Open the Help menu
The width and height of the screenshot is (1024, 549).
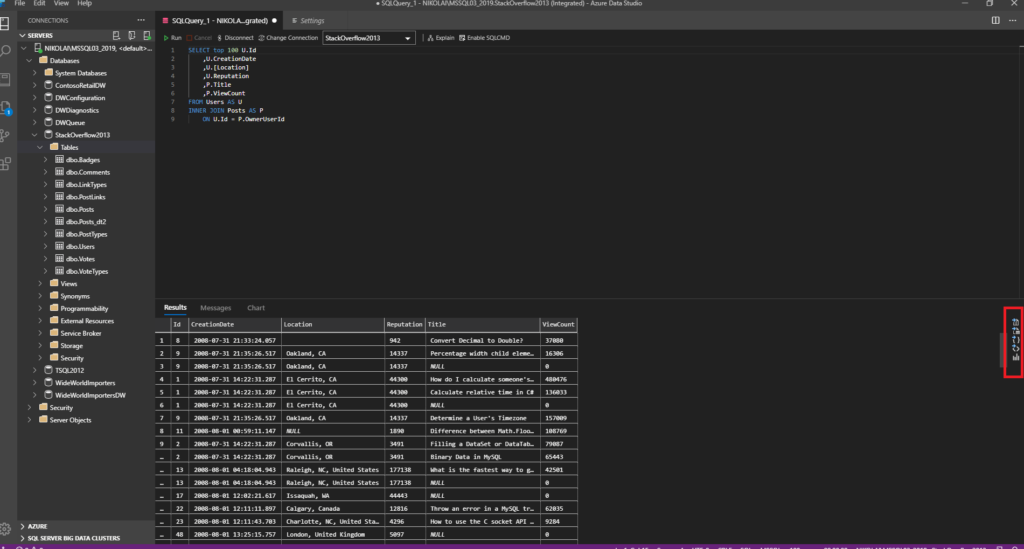point(84,3)
